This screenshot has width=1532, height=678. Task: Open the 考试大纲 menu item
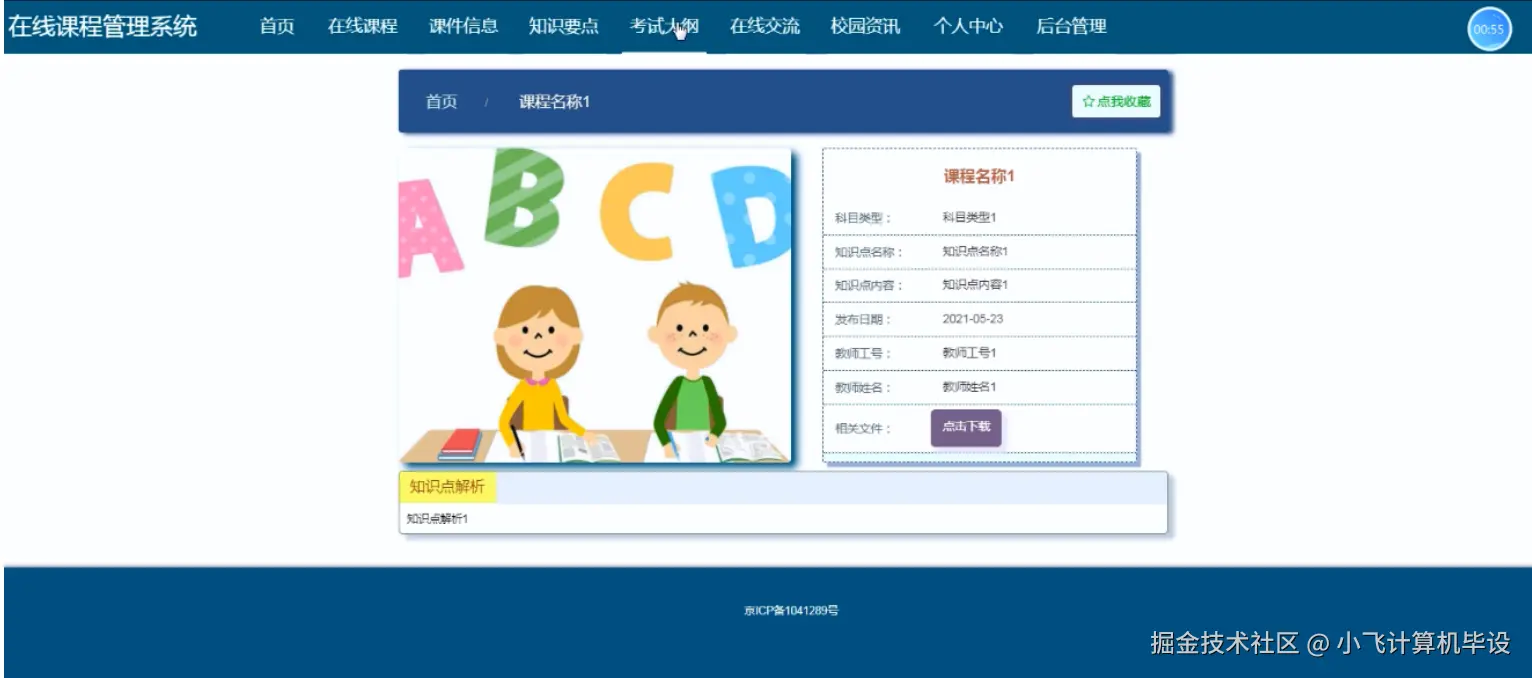(x=665, y=27)
